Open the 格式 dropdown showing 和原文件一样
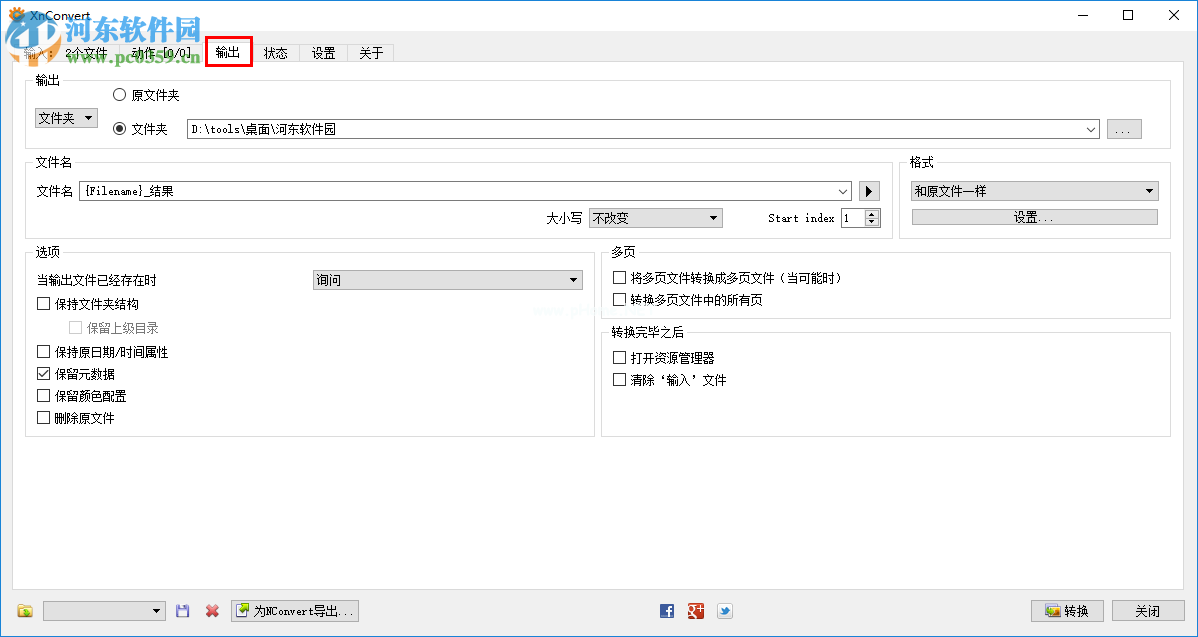Screen dimensions: 1198x637 pyautogui.click(x=1034, y=190)
